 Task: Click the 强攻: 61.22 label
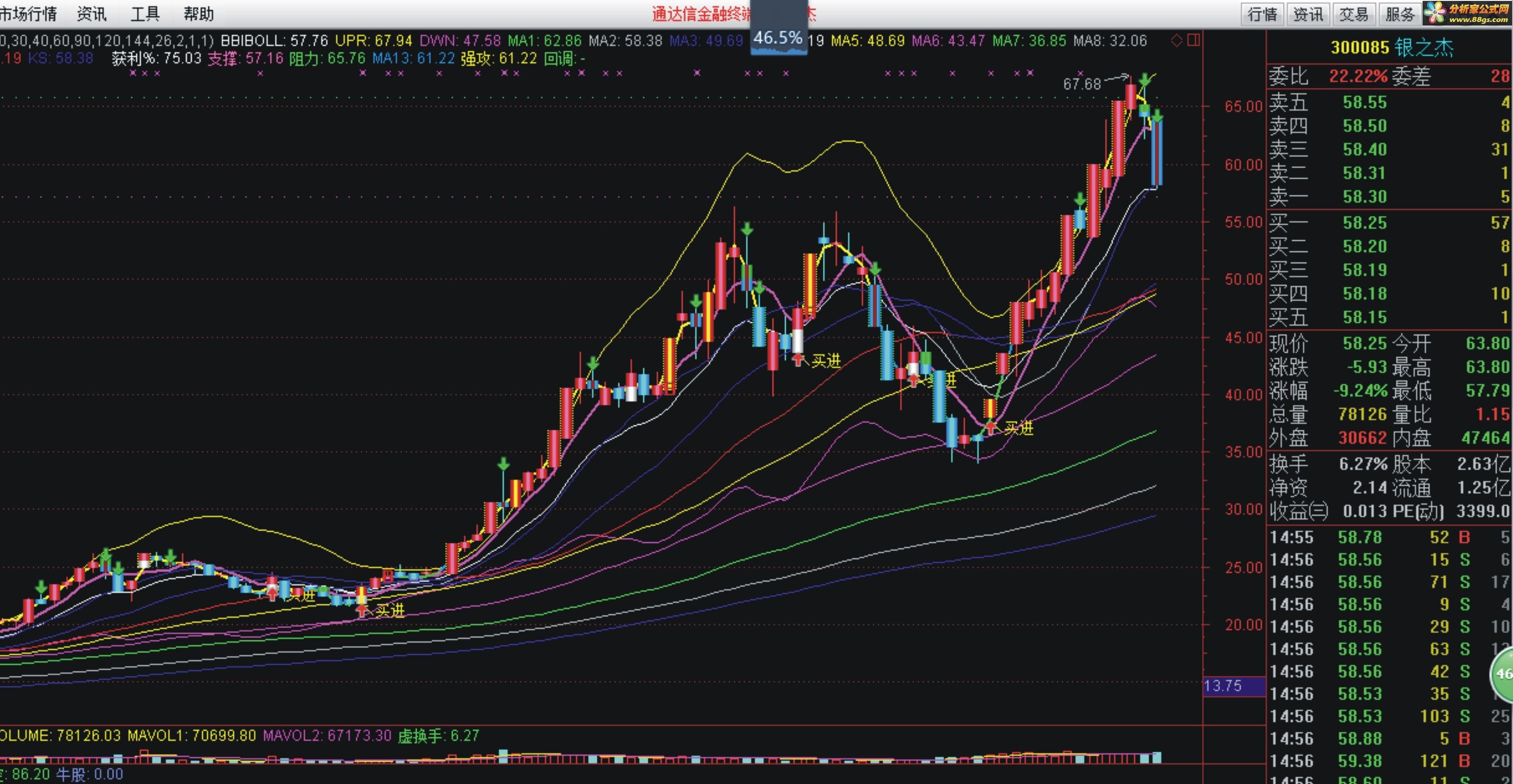click(x=499, y=59)
